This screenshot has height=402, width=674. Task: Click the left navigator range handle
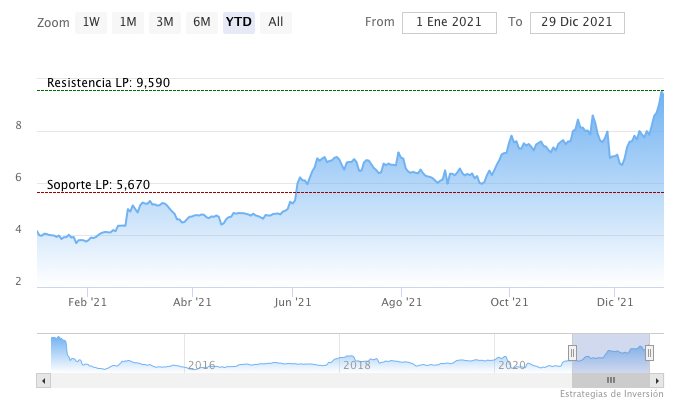click(x=572, y=352)
